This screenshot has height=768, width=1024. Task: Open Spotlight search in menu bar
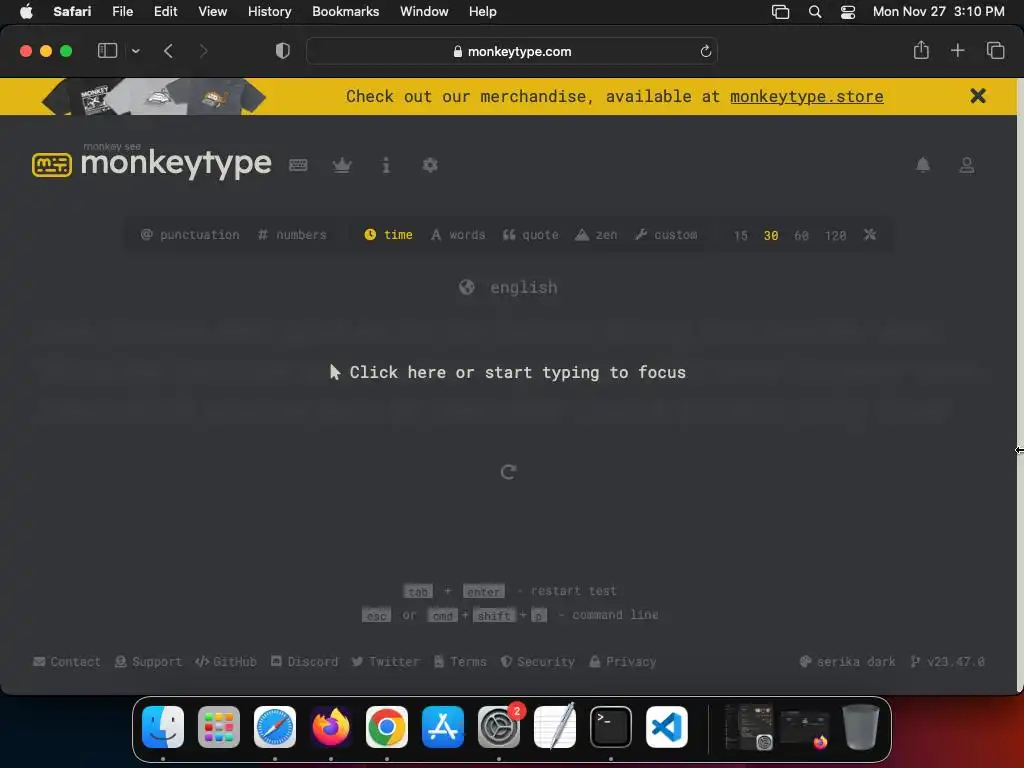tap(815, 12)
